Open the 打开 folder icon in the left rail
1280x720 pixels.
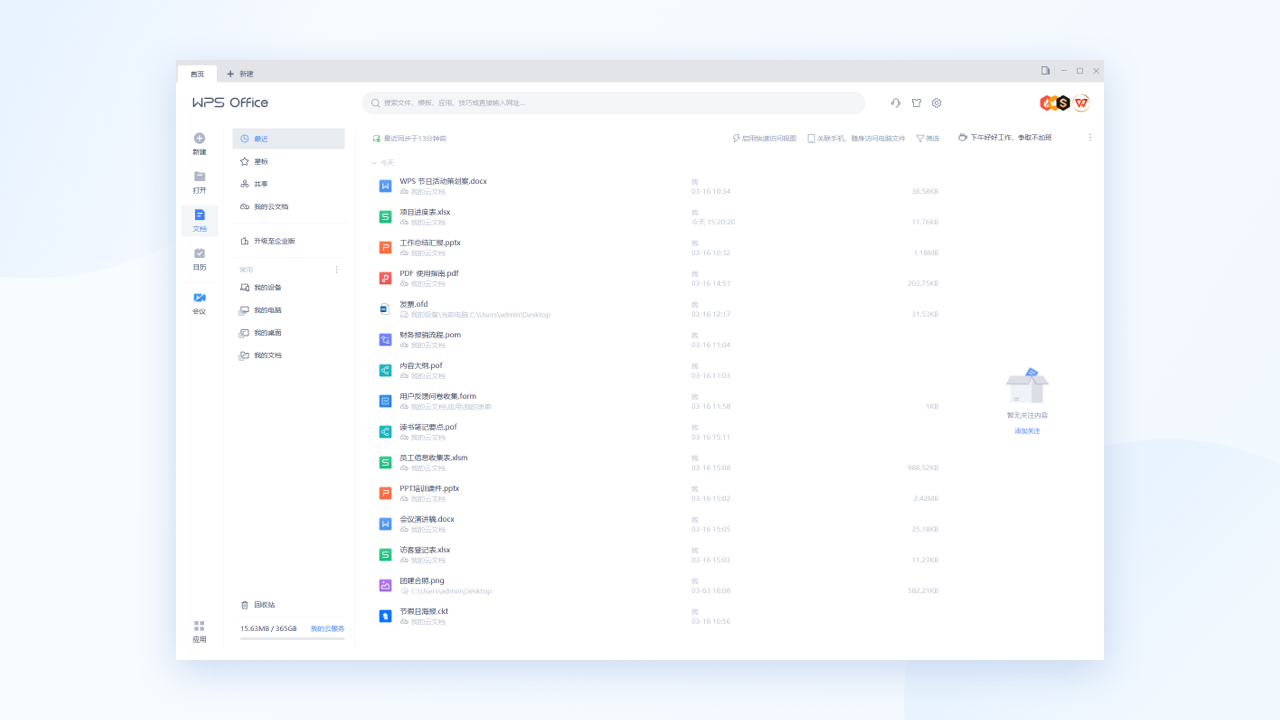coord(199,176)
